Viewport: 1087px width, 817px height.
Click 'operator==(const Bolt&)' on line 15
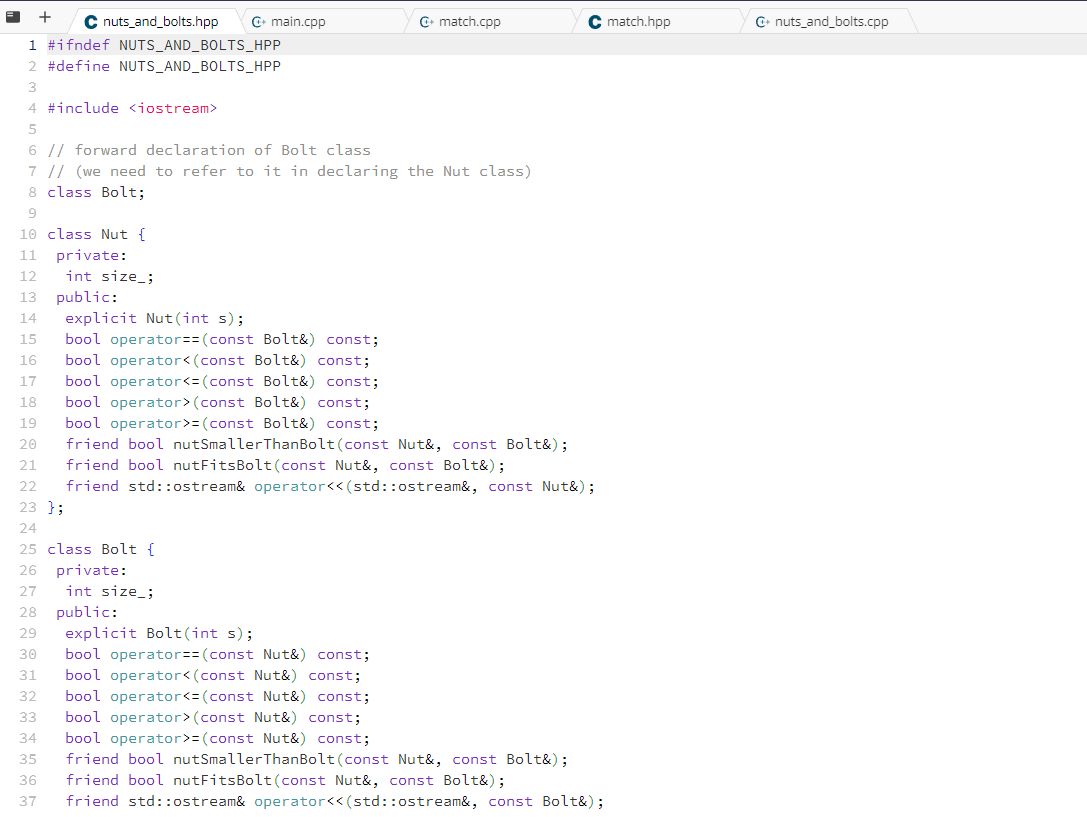[213, 340]
